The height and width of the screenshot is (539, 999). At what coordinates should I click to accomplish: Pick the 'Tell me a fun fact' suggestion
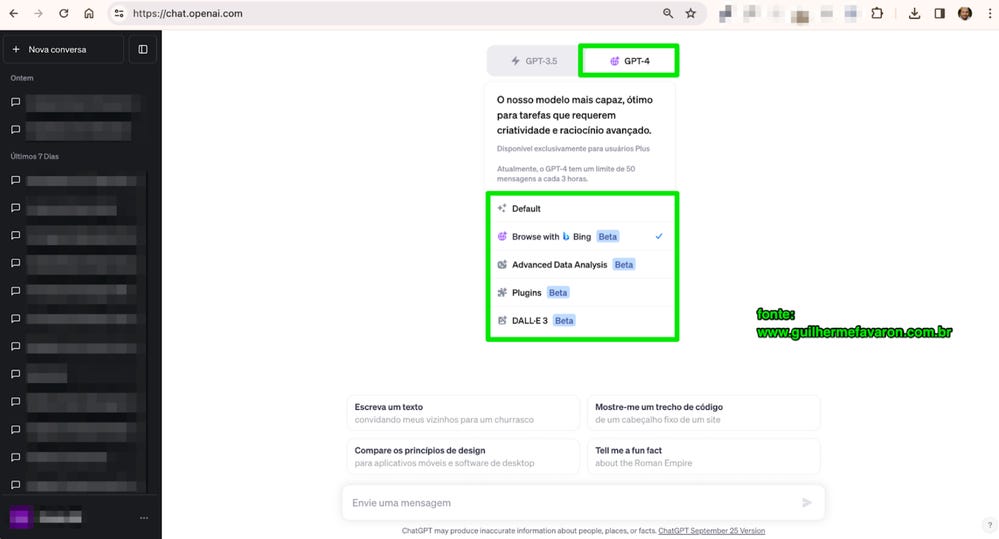pyautogui.click(x=703, y=456)
